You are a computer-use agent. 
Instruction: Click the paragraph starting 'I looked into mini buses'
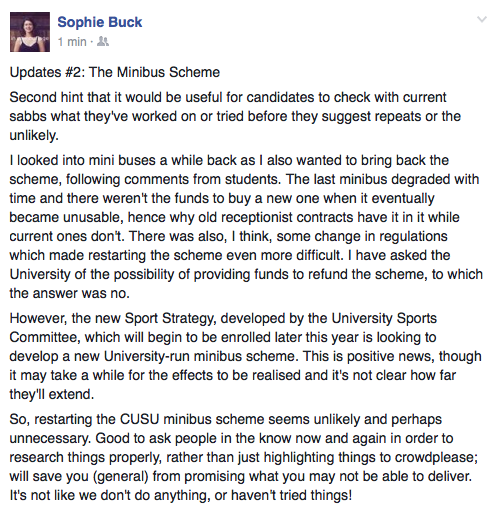246,227
